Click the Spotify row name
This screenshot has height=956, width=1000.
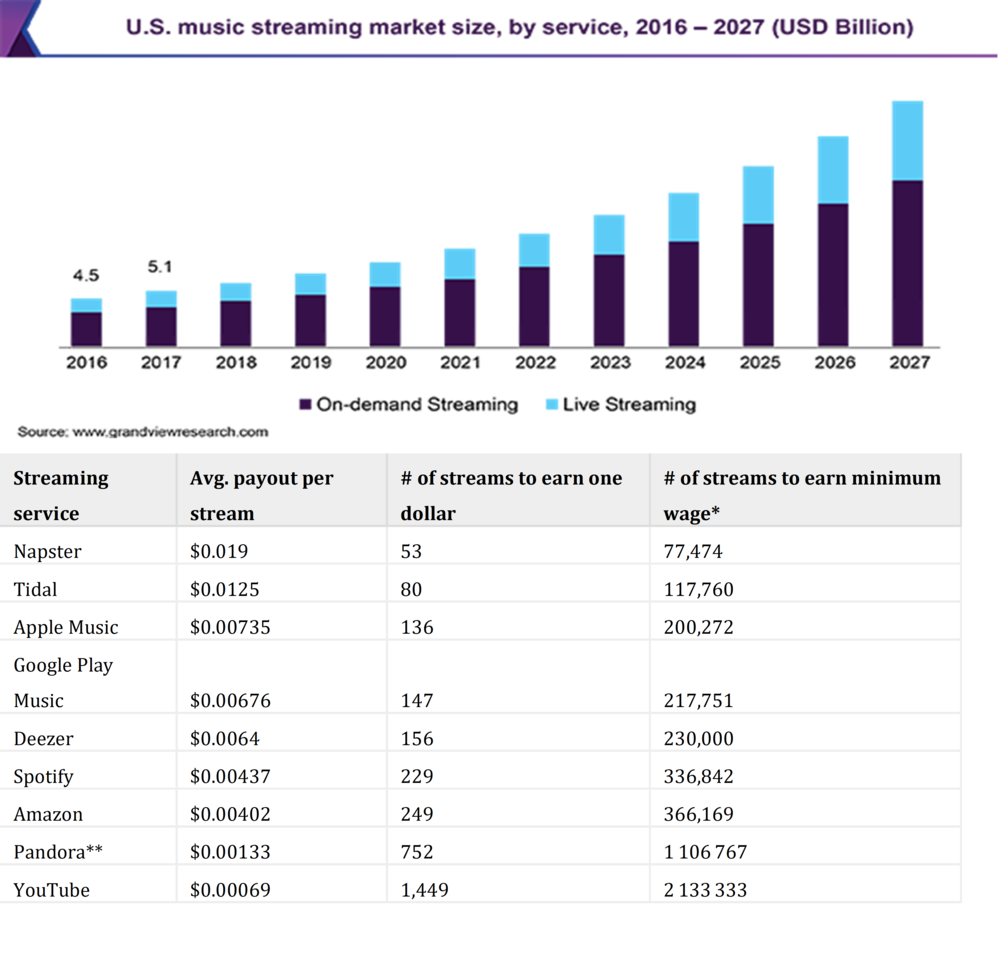coord(43,777)
